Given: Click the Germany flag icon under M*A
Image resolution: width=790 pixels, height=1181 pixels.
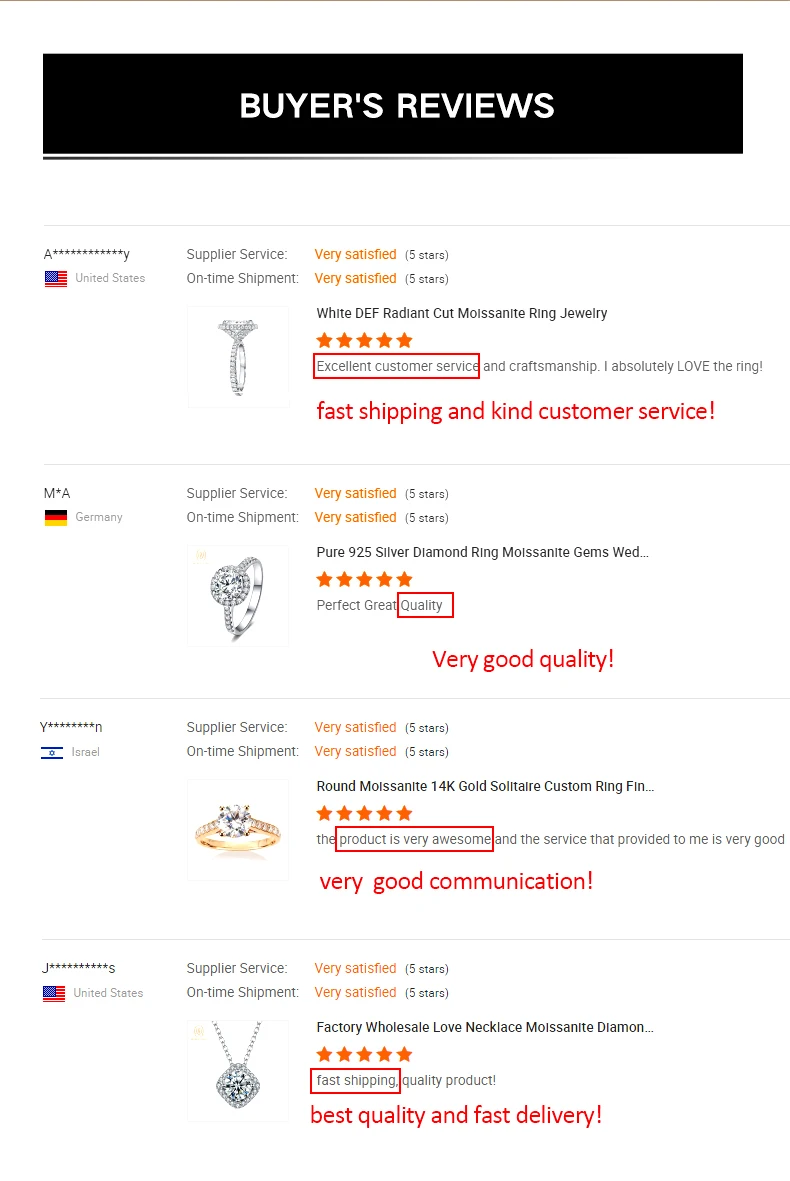Looking at the screenshot, I should click(56, 517).
